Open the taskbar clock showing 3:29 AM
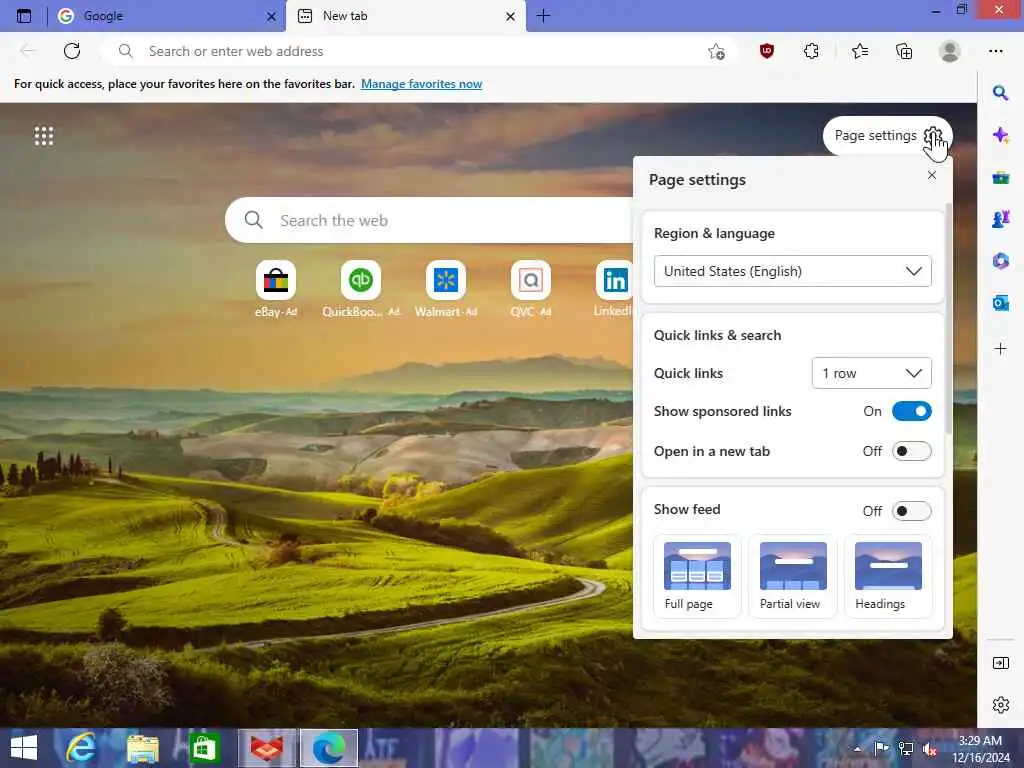The width and height of the screenshot is (1024, 768). 980,749
